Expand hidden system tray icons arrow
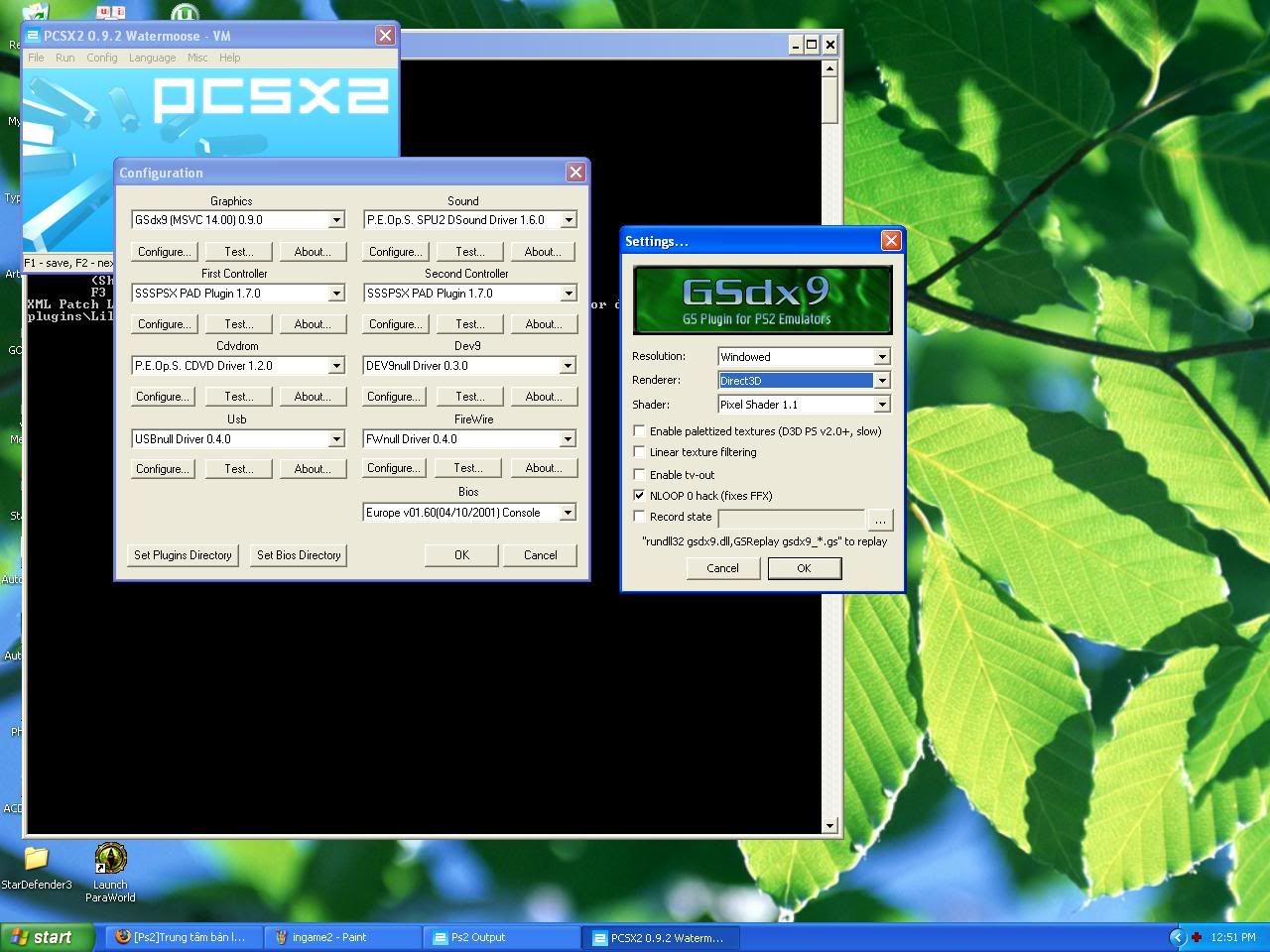1270x952 pixels. (x=1178, y=937)
